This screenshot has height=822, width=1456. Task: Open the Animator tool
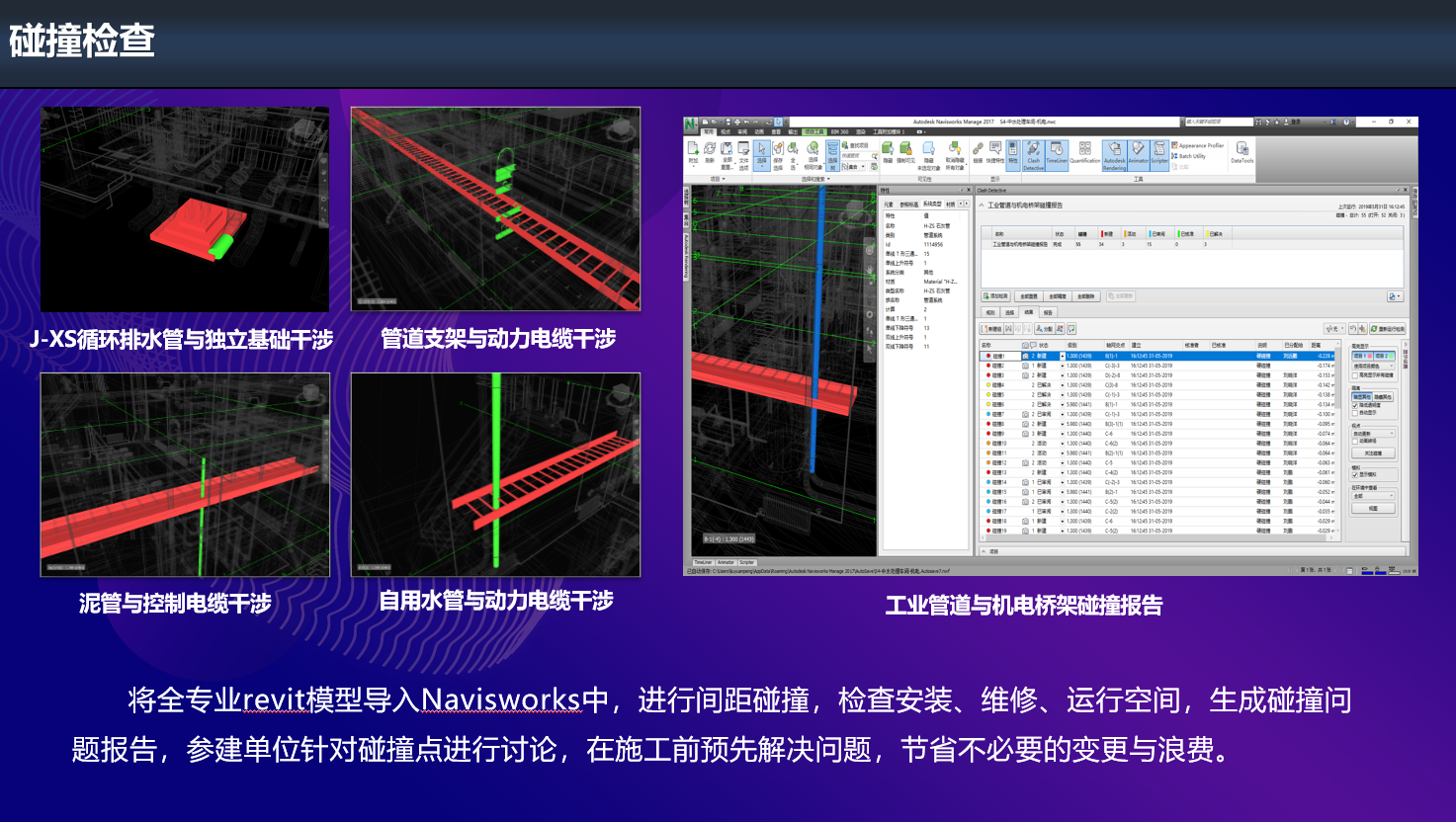click(x=1138, y=155)
